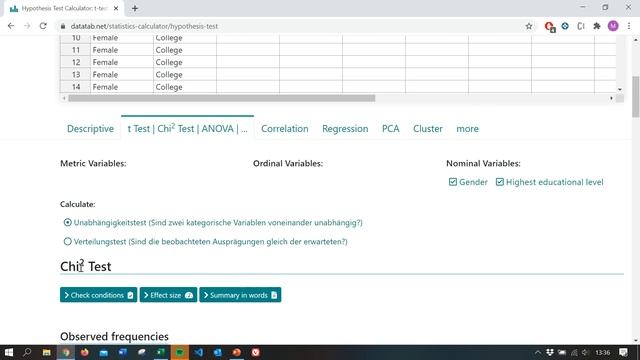Uncheck the Gender nominal variable
This screenshot has height=360, width=640.
[x=453, y=182]
